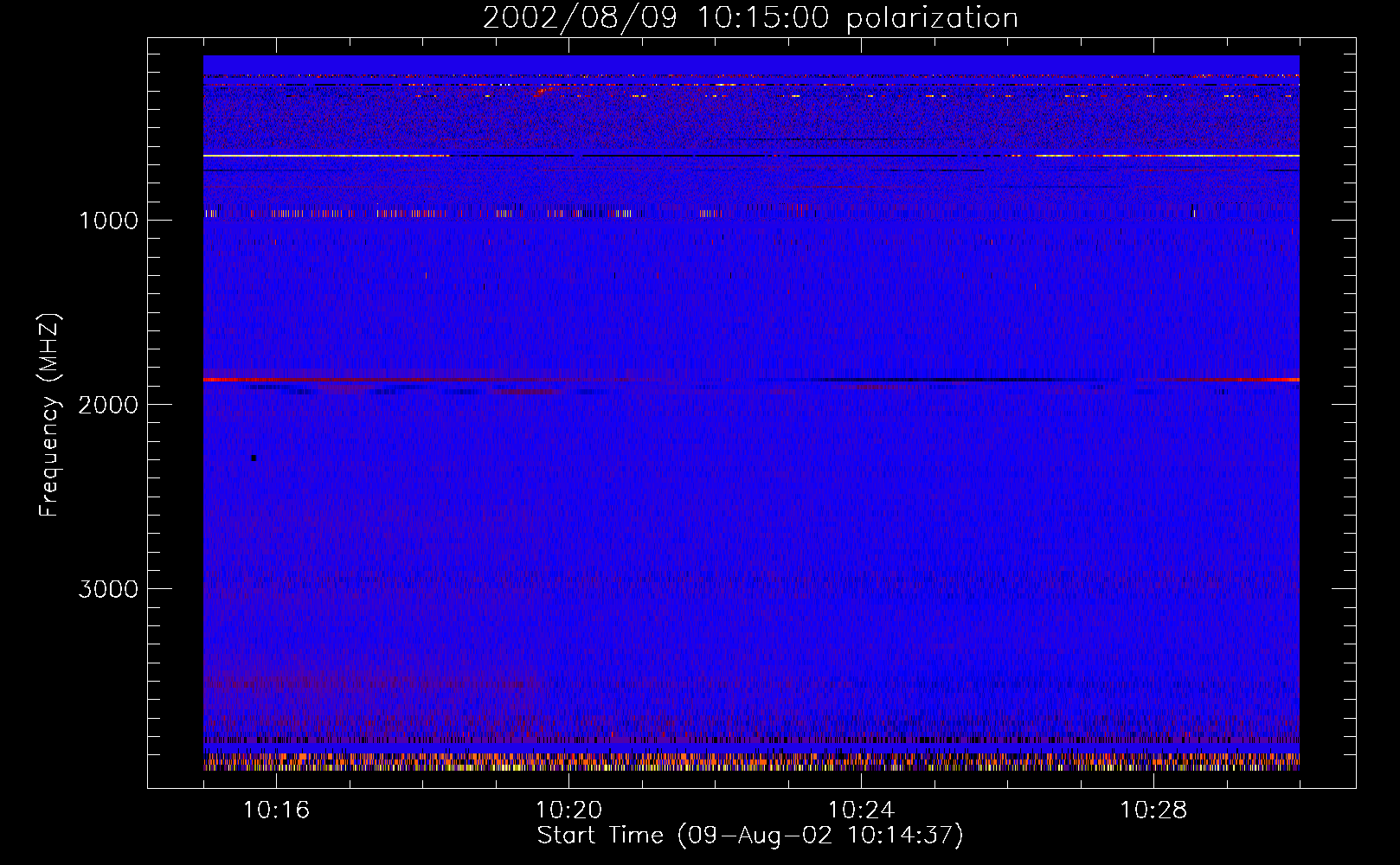The height and width of the screenshot is (865, 1400).
Task: Click the plot title '2002/08/09 10:15:00 polarization'
Action: coord(750,18)
